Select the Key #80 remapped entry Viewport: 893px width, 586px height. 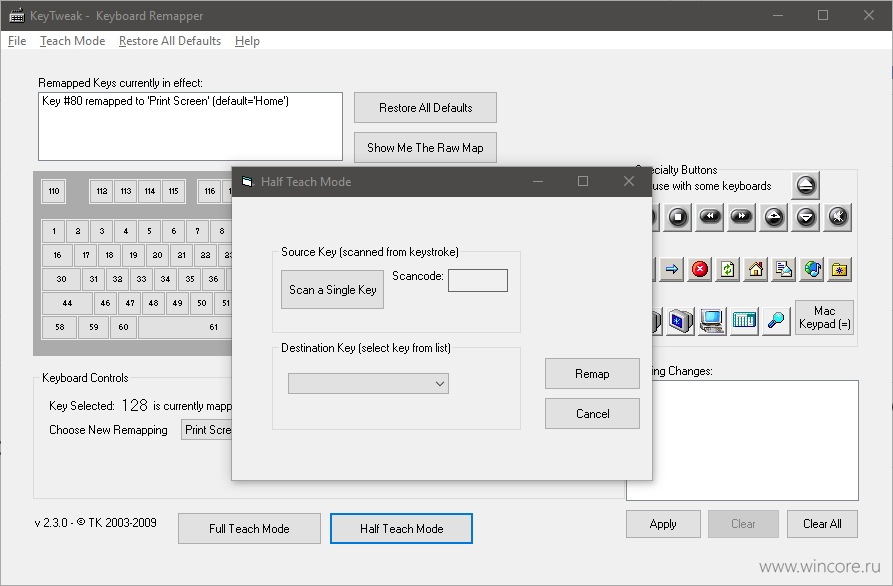pos(165,101)
